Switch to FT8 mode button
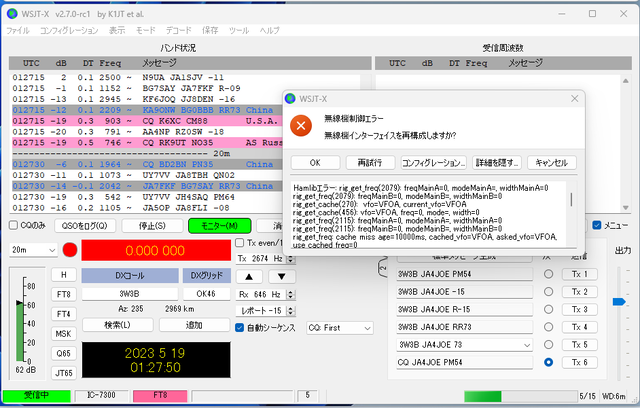Viewport: 640px width, 408px height. pos(64,294)
